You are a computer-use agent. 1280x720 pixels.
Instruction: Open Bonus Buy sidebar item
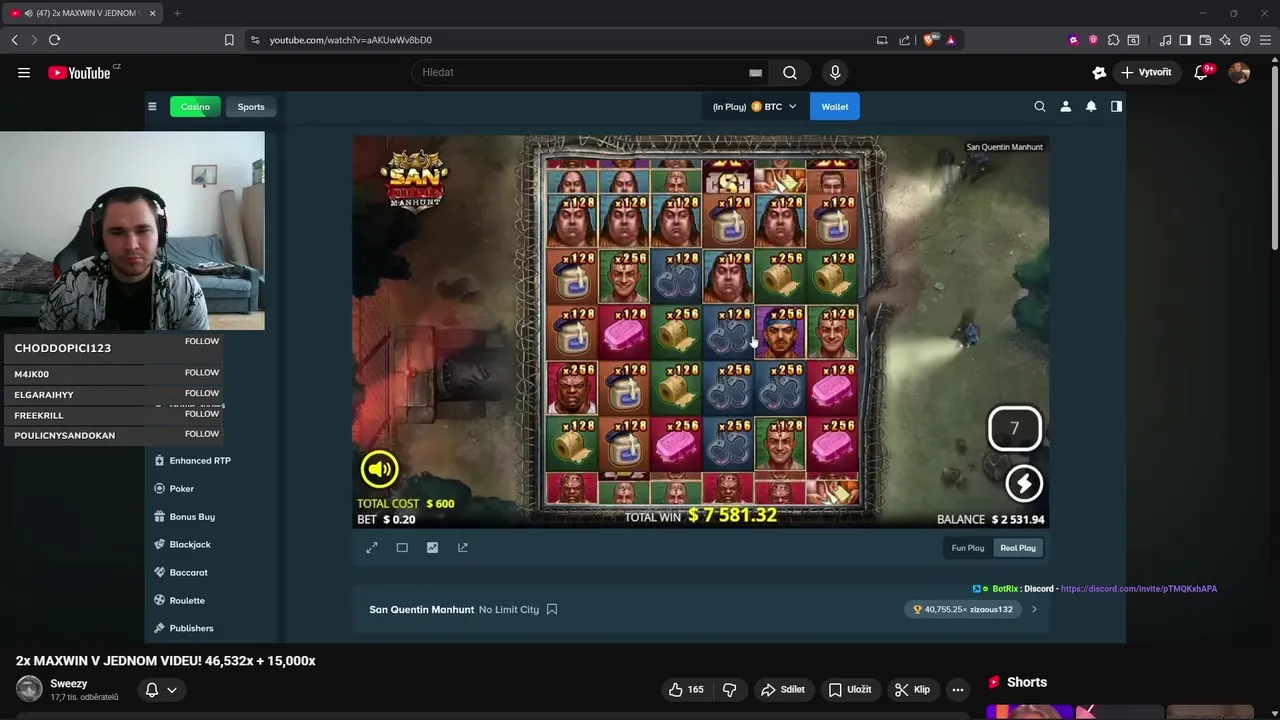click(185, 517)
